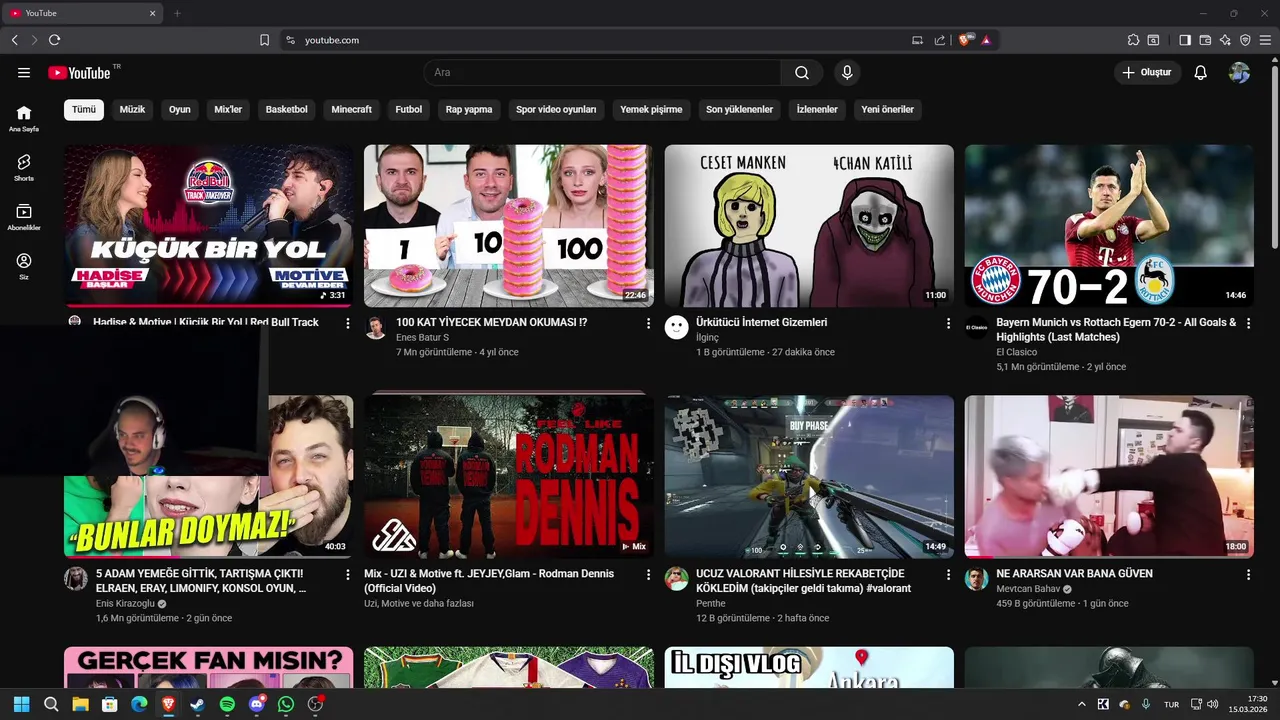Open more options for NE ARARSAN VAR video
The height and width of the screenshot is (720, 1280).
coord(1248,575)
